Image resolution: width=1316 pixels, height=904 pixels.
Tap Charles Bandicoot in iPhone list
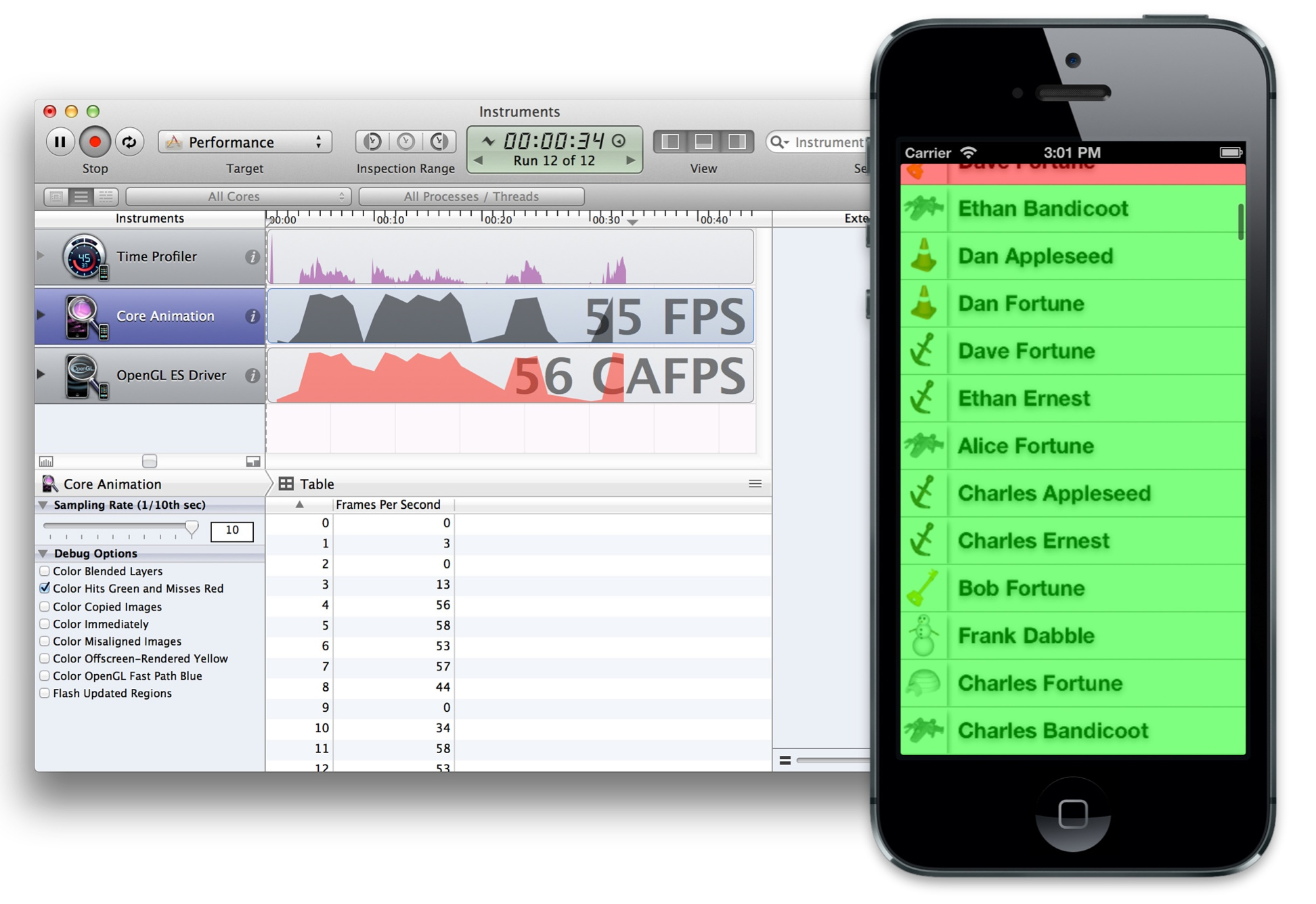pyautogui.click(x=1072, y=731)
